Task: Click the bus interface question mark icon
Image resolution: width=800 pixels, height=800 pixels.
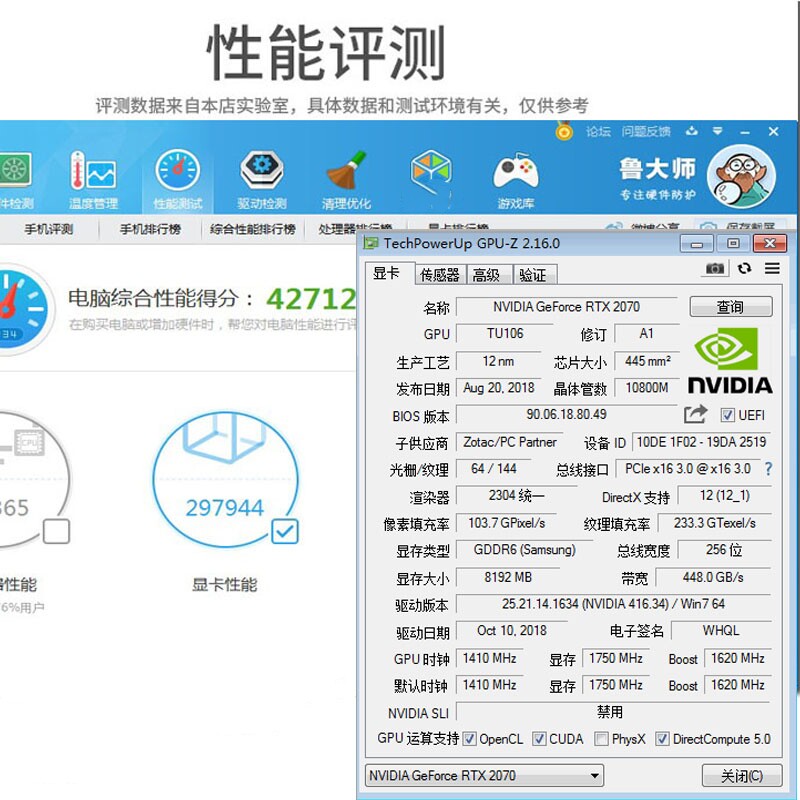Action: coord(768,468)
